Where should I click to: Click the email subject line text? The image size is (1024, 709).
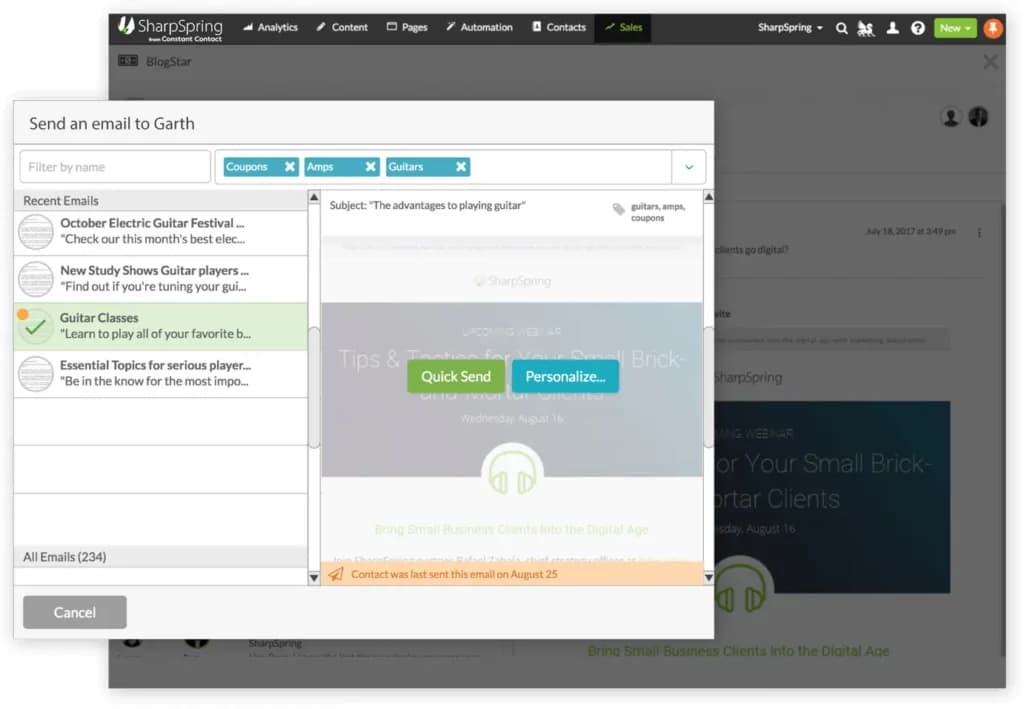click(427, 205)
